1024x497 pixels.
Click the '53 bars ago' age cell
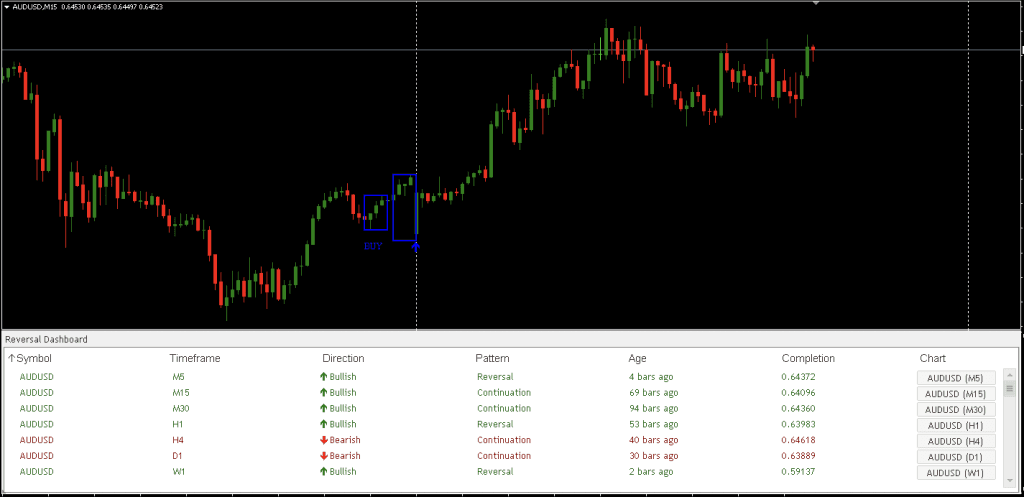pyautogui.click(x=653, y=424)
